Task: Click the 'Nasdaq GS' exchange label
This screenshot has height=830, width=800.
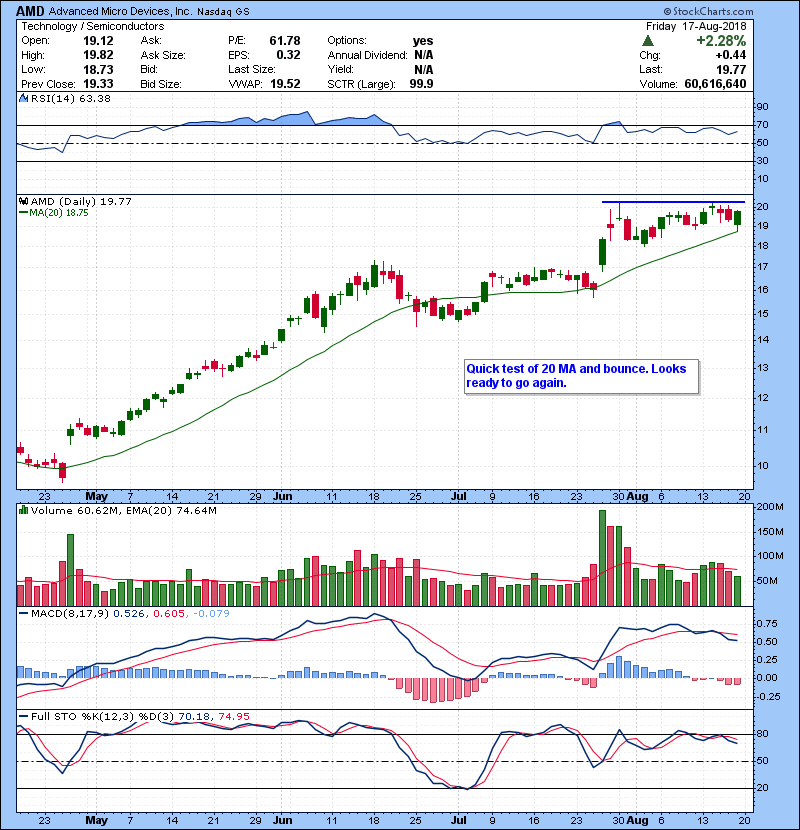Action: [x=223, y=12]
